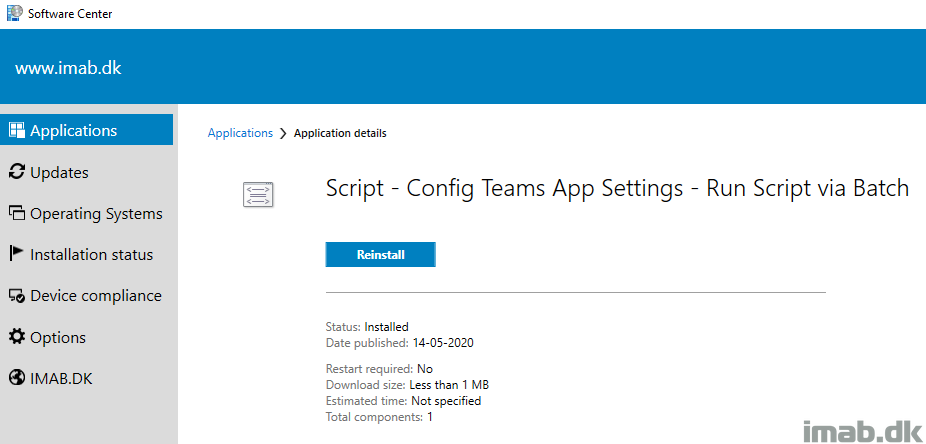
Task: Click the Updates refresh arrows icon
Action: click(16, 172)
